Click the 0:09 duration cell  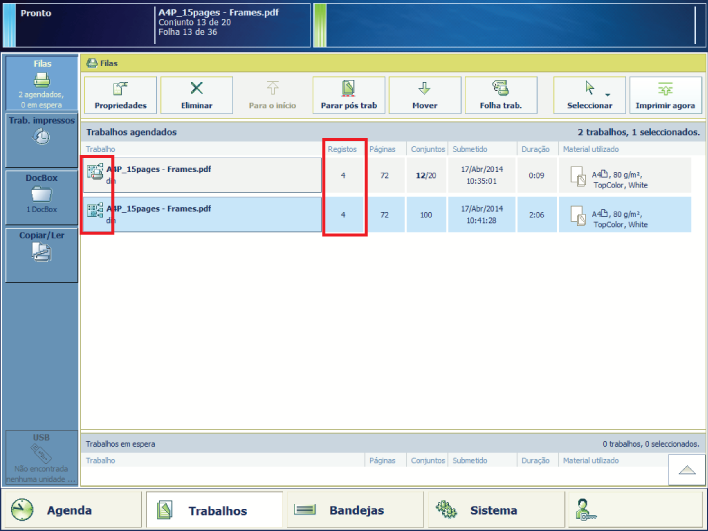tap(536, 175)
